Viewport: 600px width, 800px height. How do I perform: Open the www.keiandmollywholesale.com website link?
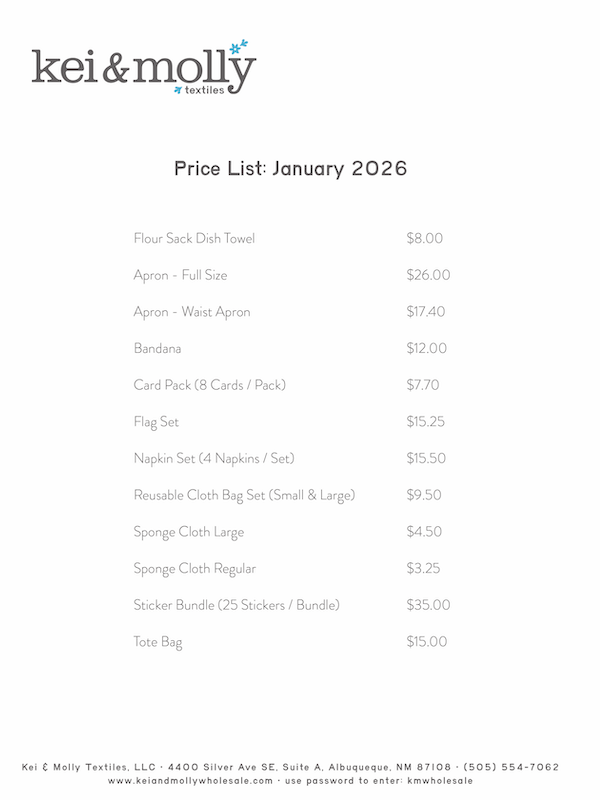tap(190, 781)
